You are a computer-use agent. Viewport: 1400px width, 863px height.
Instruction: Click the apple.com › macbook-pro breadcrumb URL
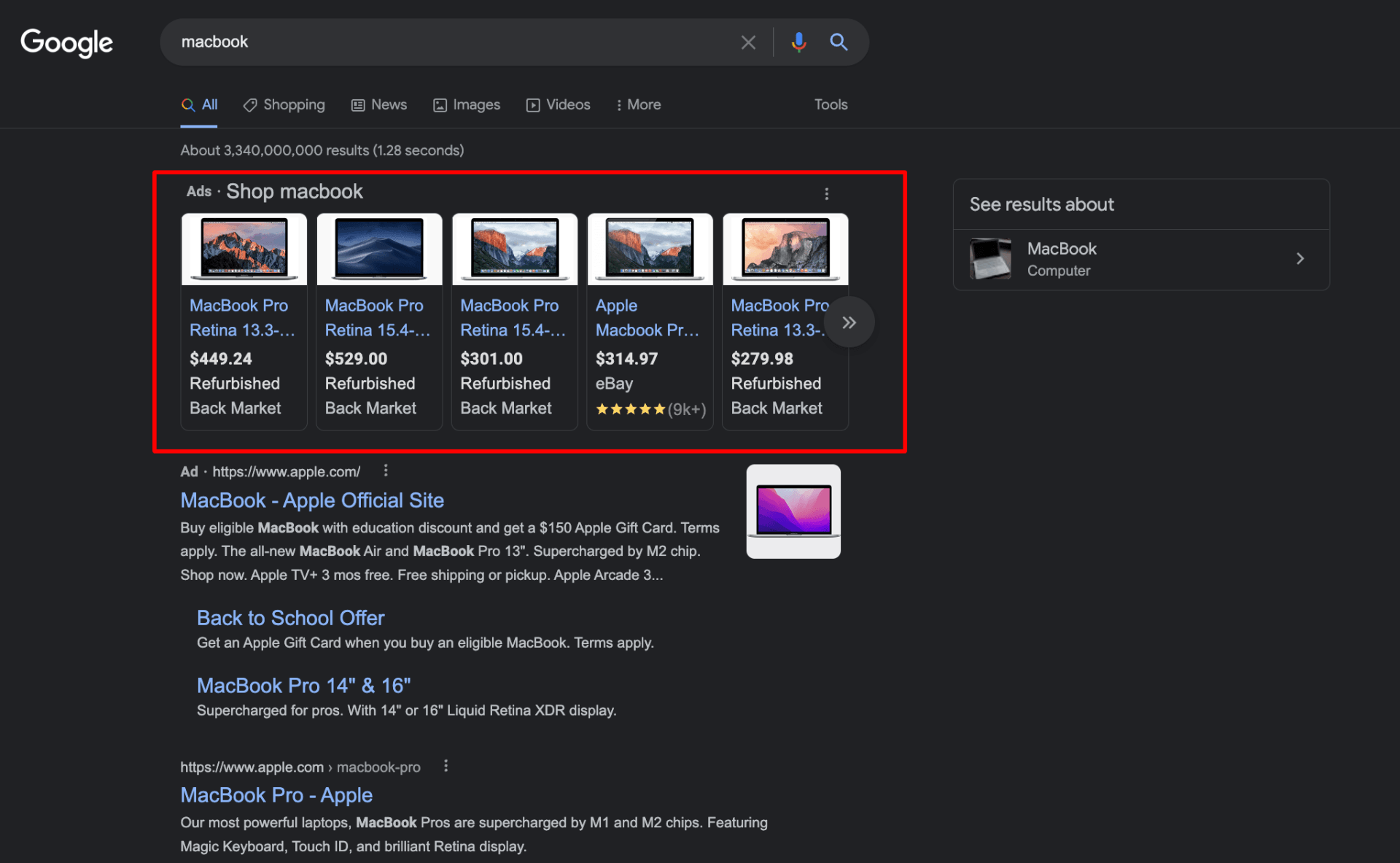pyautogui.click(x=300, y=767)
